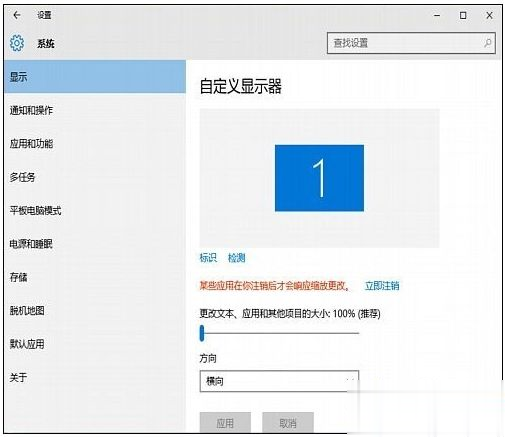Click the 检测 link
This screenshot has height=437, width=505.
[237, 258]
